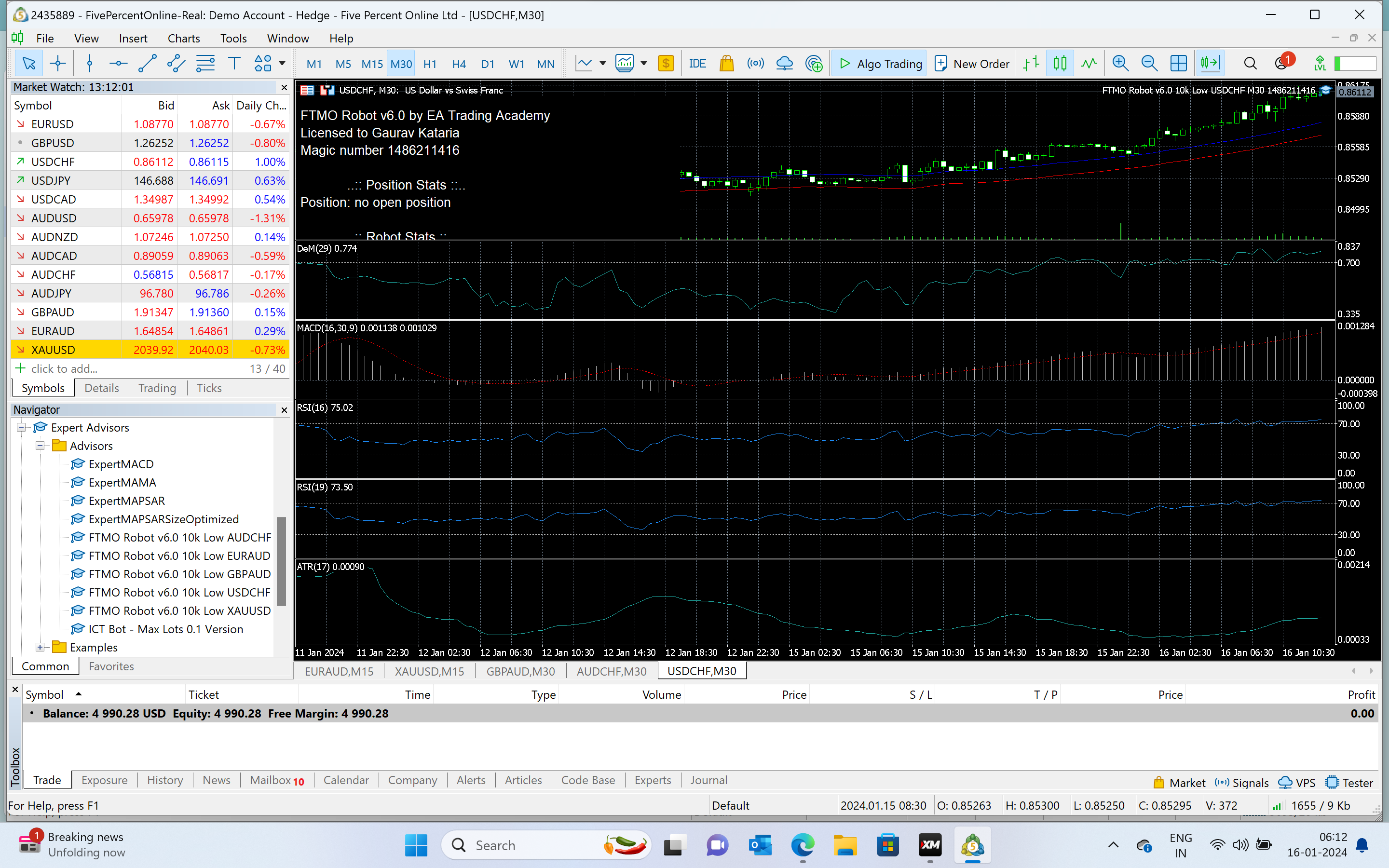Screen dimensions: 1389x868
Task: Open the EURAUD,M15 chart tab
Action: [339, 671]
